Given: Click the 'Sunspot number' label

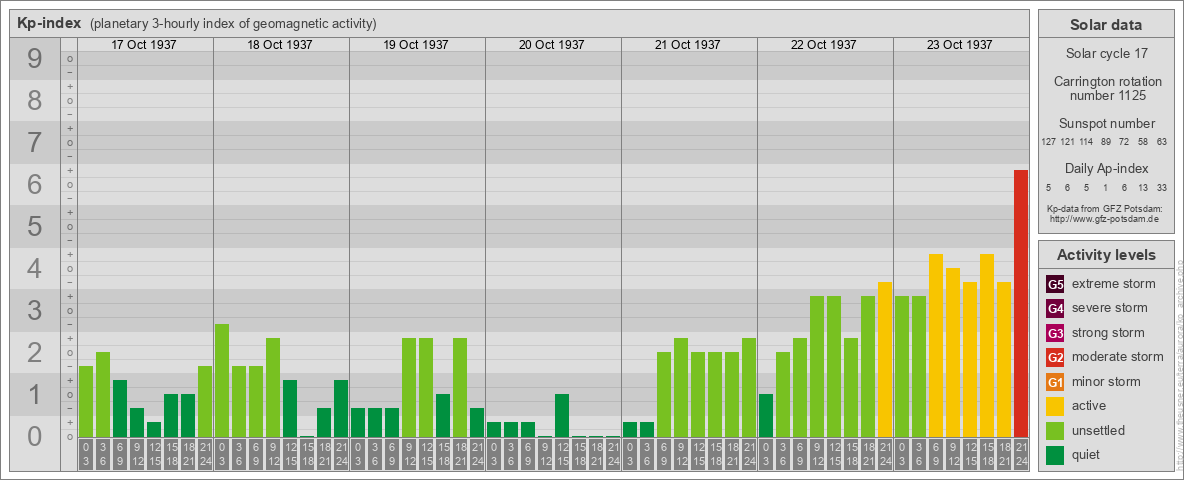Looking at the screenshot, I should click(1106, 123).
